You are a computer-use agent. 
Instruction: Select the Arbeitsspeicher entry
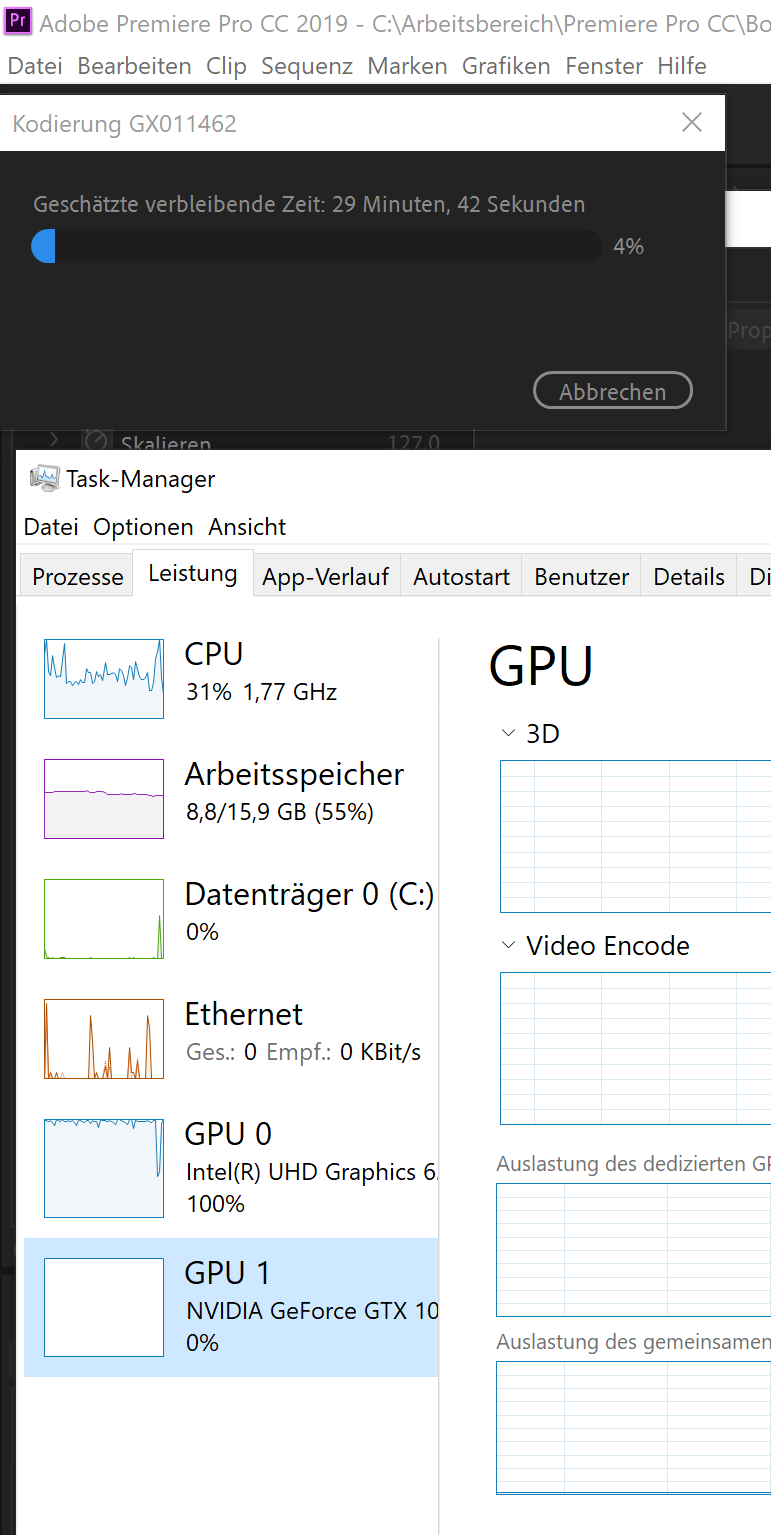click(231, 798)
